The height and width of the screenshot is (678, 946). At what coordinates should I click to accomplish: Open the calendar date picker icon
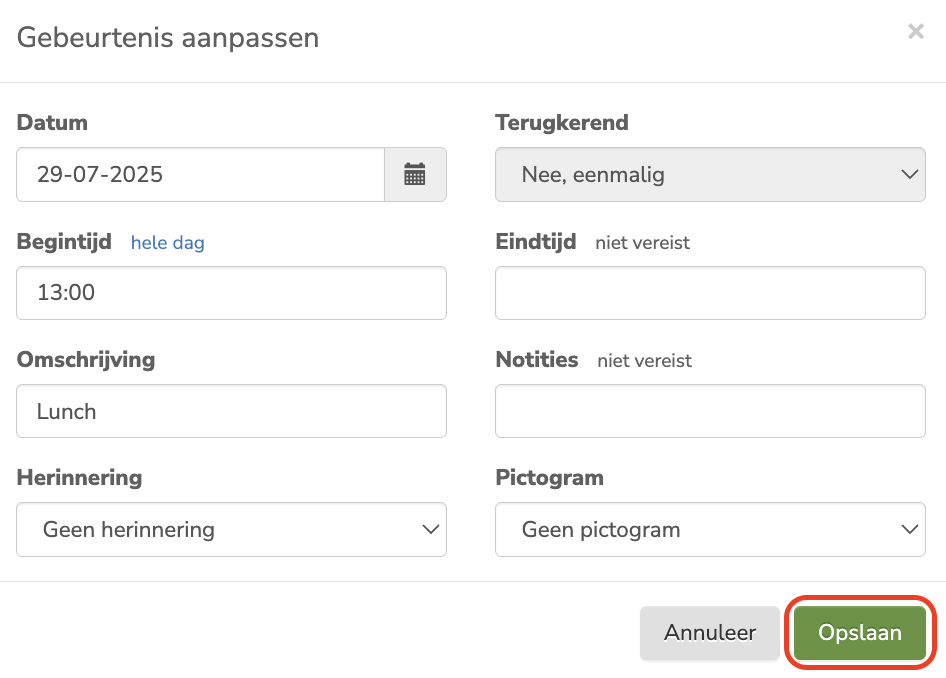click(x=415, y=174)
